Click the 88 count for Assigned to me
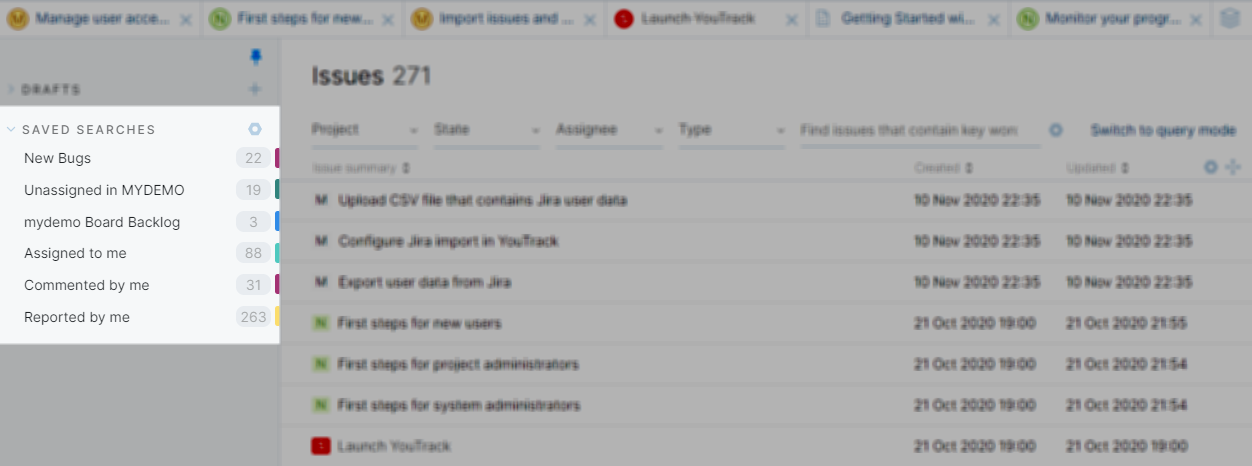Screen dimensions: 1252x466 click(254, 253)
